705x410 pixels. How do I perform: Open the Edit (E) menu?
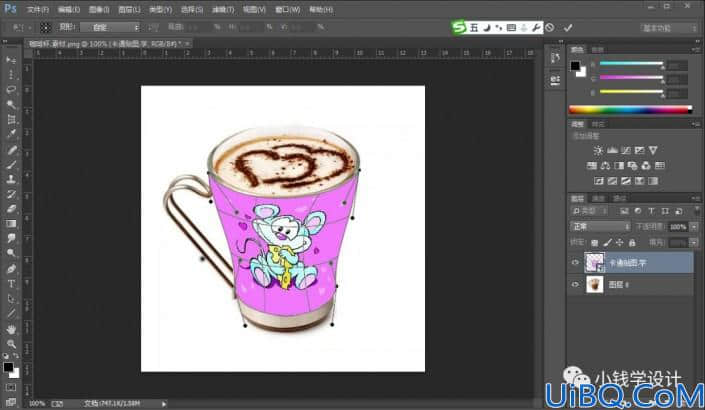tap(69, 9)
